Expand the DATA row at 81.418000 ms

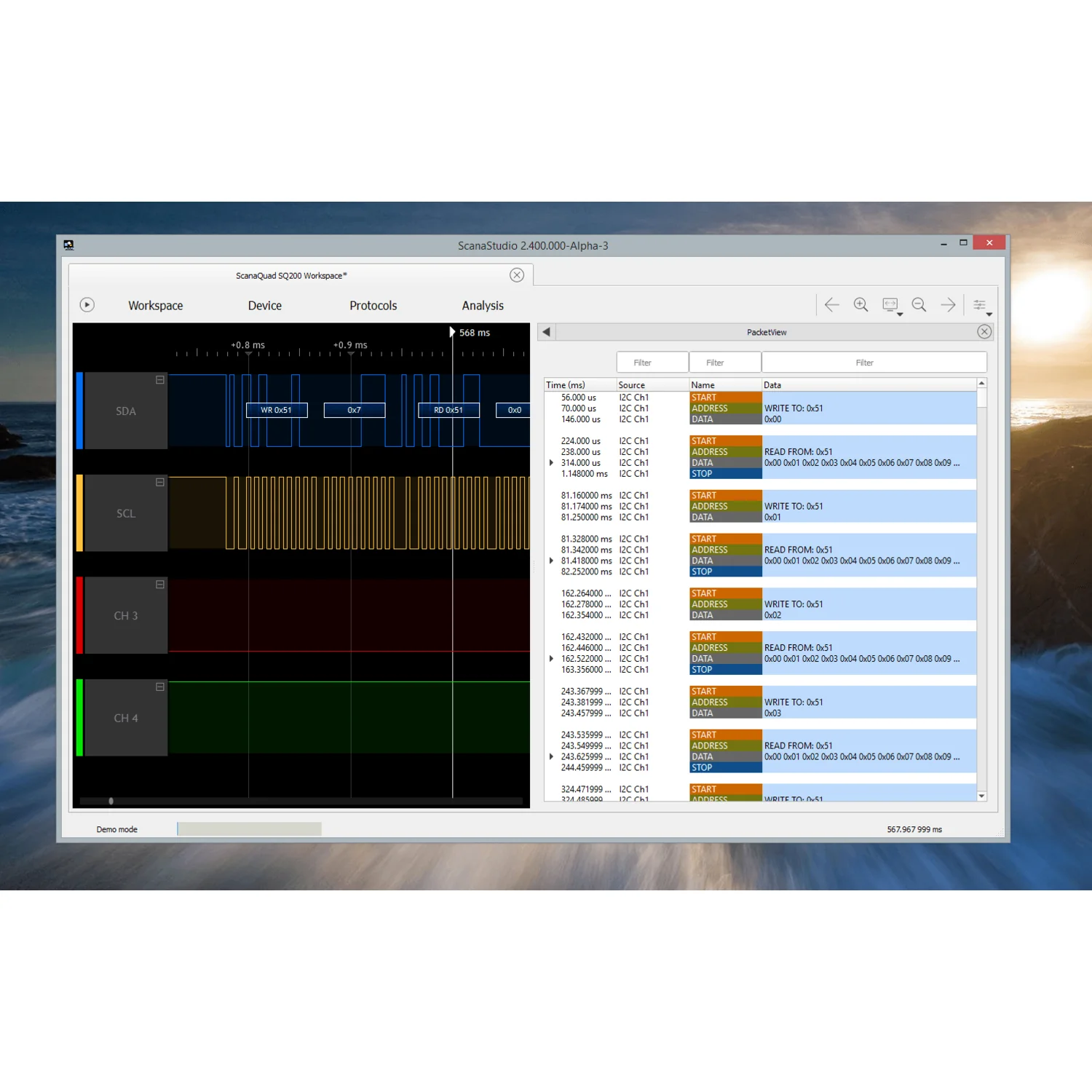pyautogui.click(x=551, y=561)
